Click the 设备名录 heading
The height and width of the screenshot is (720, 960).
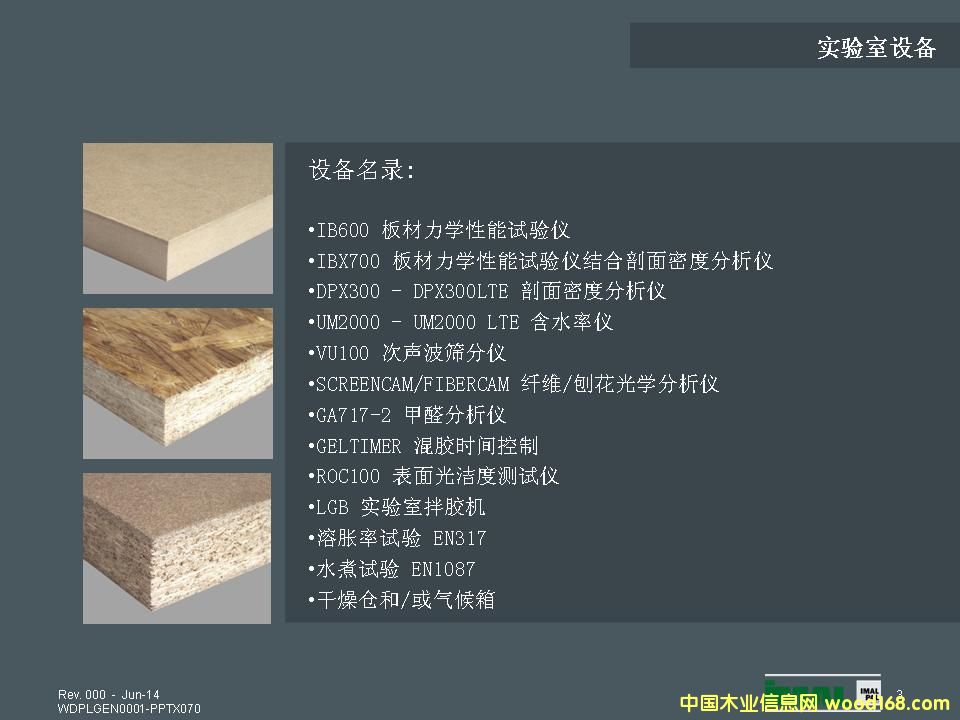(x=362, y=171)
